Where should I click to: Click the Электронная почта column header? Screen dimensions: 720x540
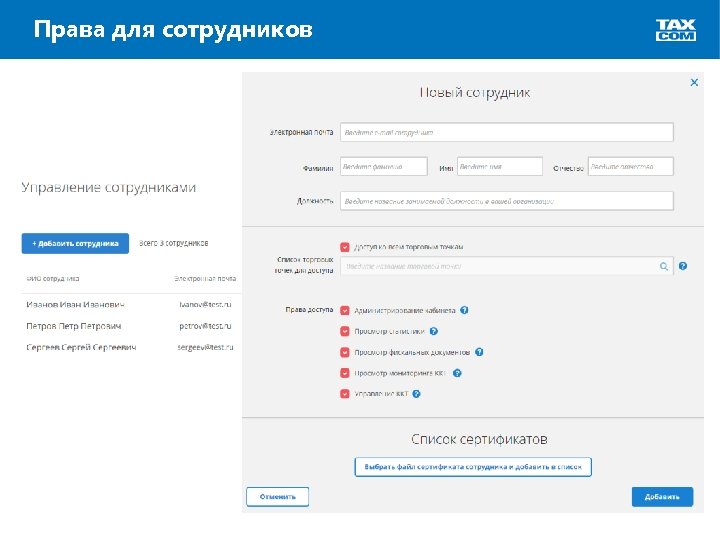click(205, 278)
